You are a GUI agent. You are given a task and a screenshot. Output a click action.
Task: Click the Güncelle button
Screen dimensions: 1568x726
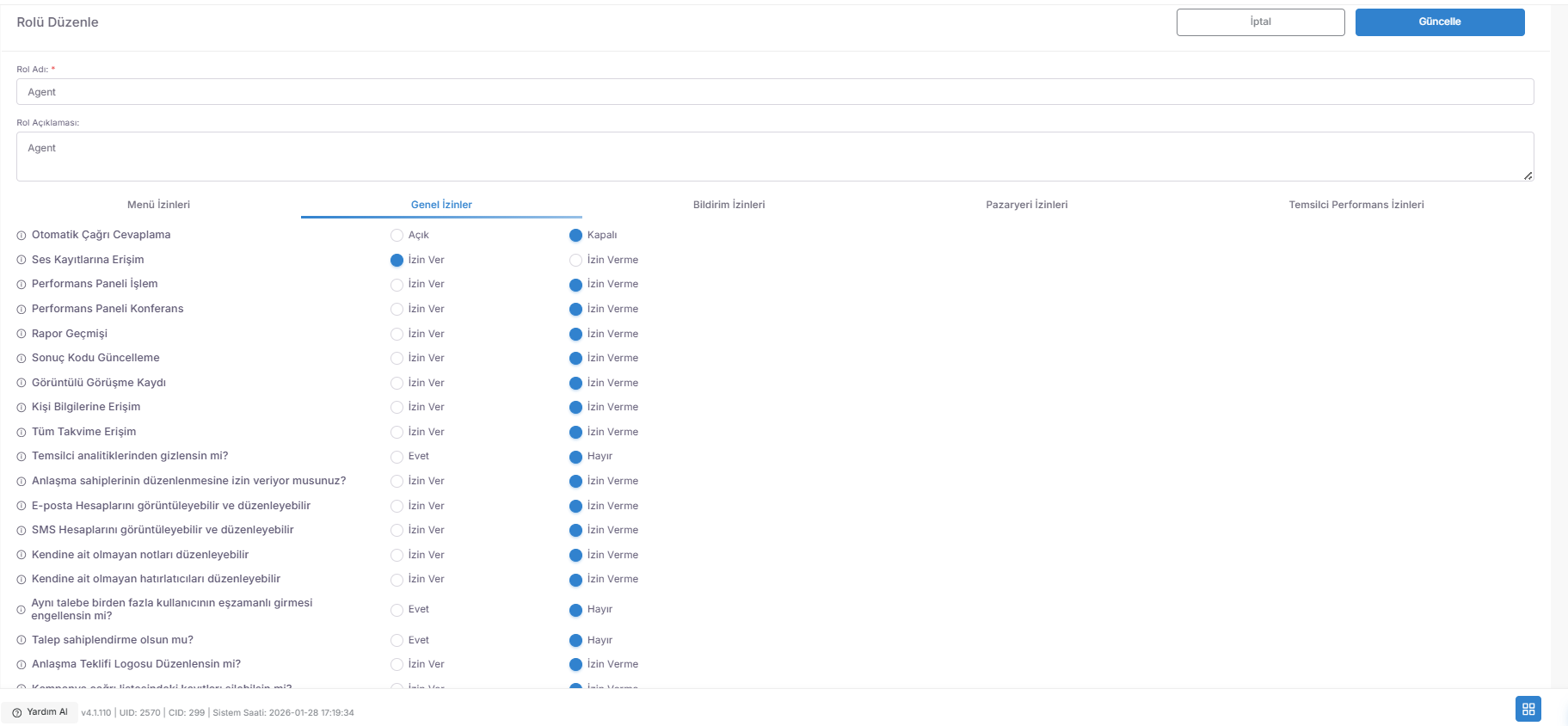[x=1440, y=22]
